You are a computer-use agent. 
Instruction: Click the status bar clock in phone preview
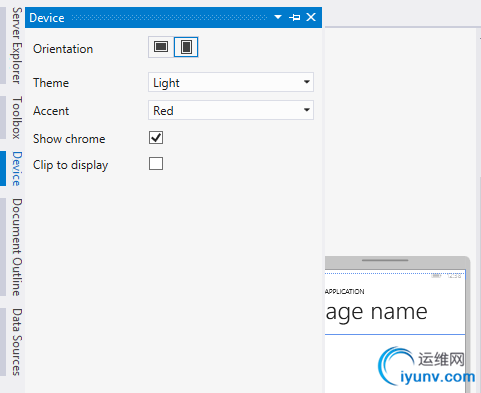455,276
